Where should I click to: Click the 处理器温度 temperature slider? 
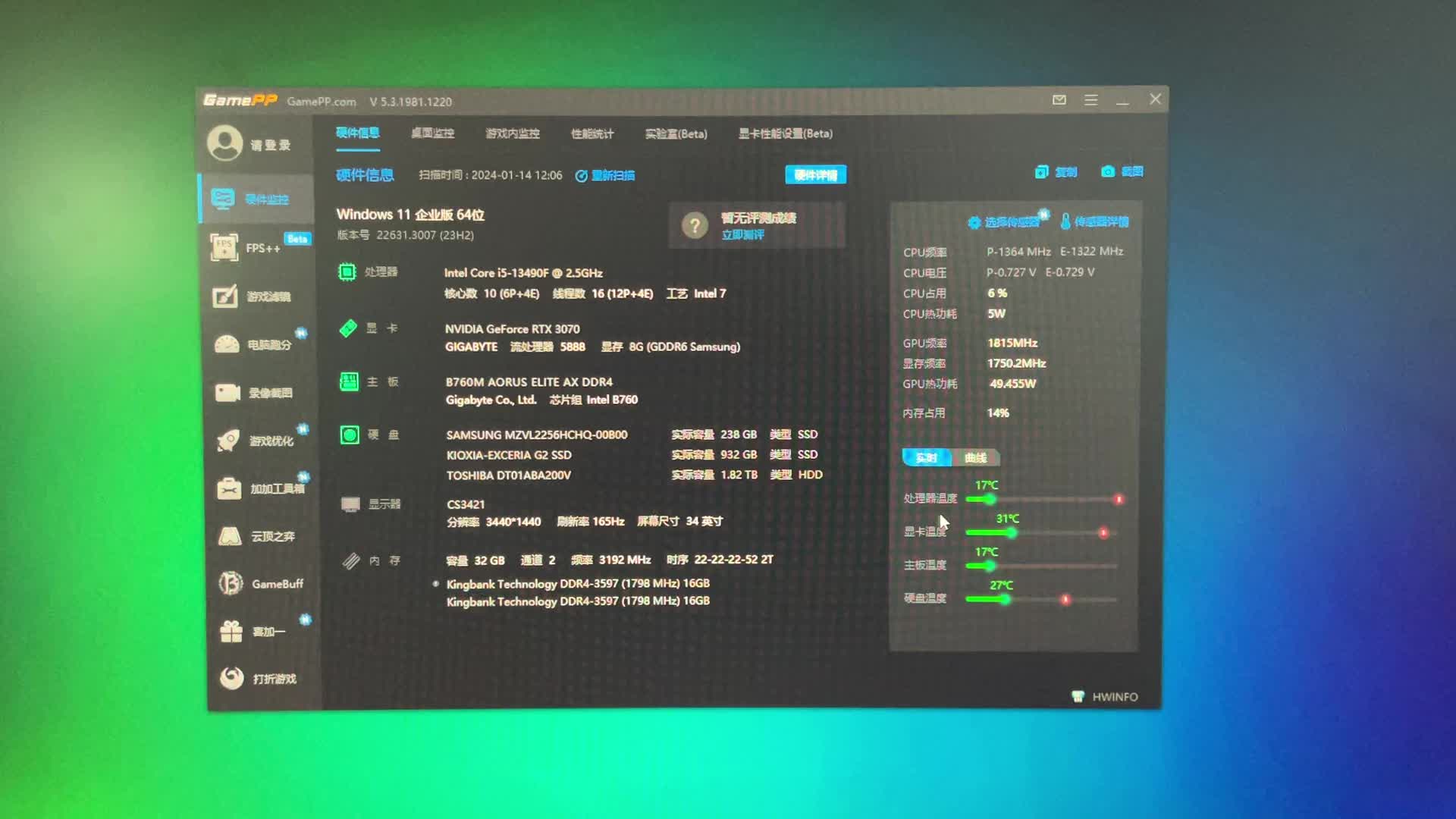point(1044,499)
